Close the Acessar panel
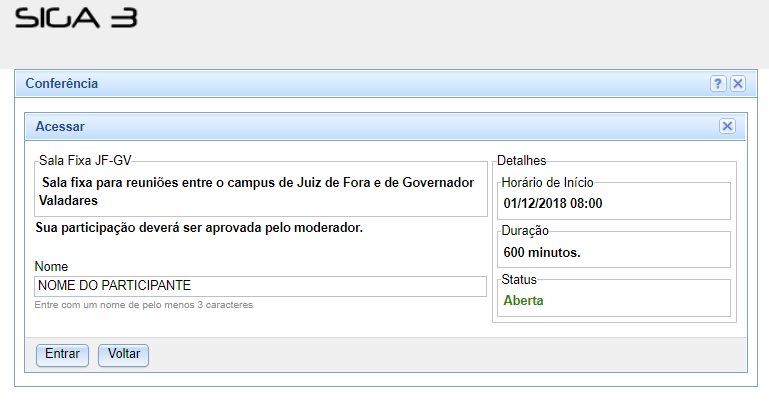This screenshot has height=401, width=769. pyautogui.click(x=727, y=126)
